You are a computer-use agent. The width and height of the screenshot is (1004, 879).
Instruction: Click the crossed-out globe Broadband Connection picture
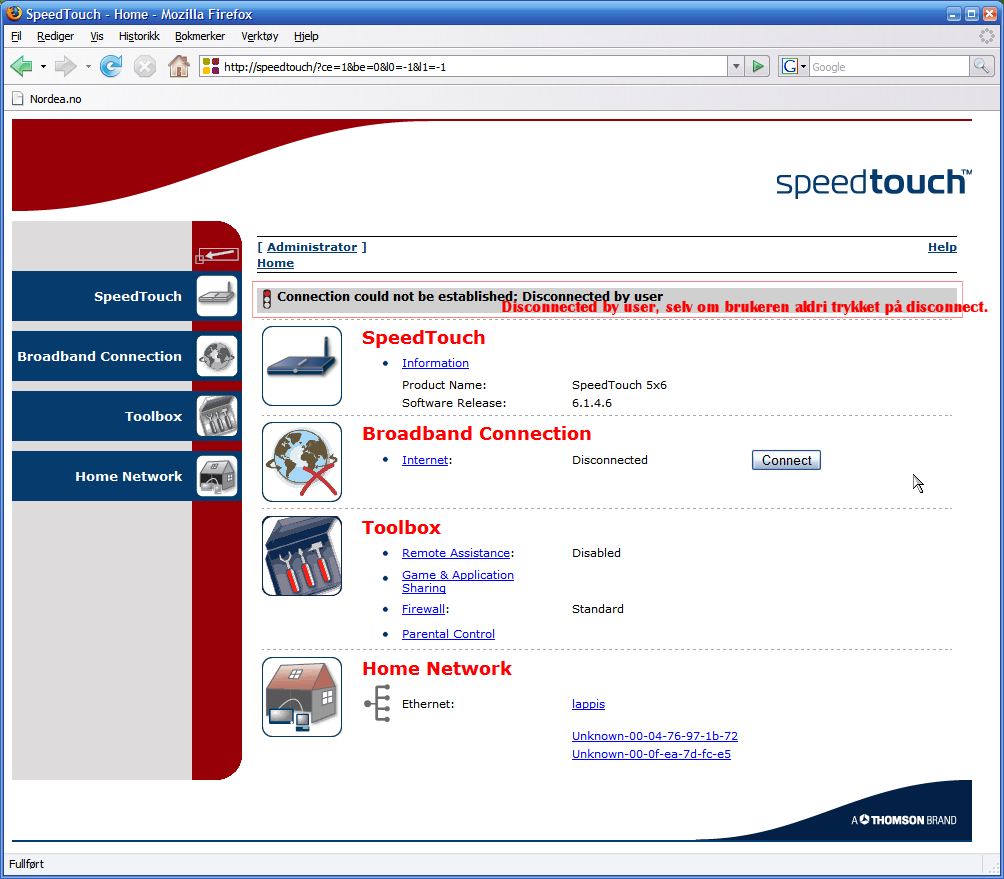(x=302, y=462)
